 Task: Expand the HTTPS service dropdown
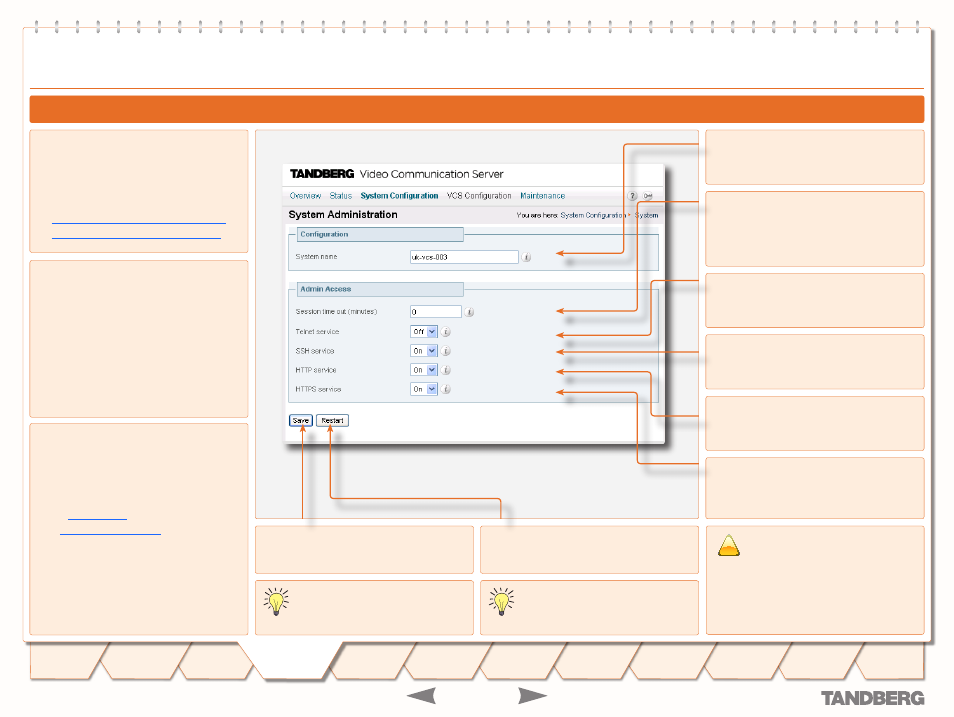click(x=424, y=390)
